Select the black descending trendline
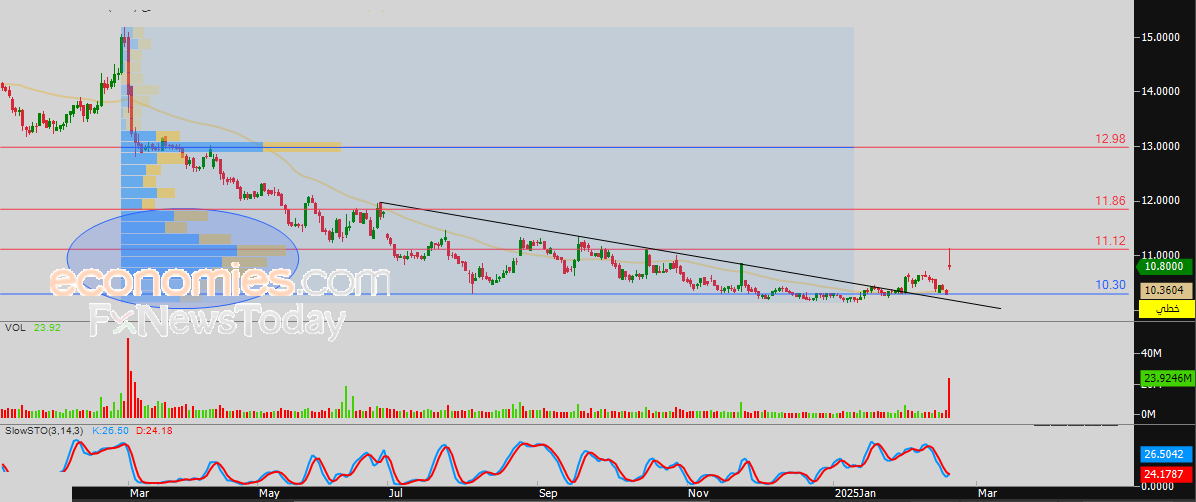The height and width of the screenshot is (502, 1196). tap(690, 256)
